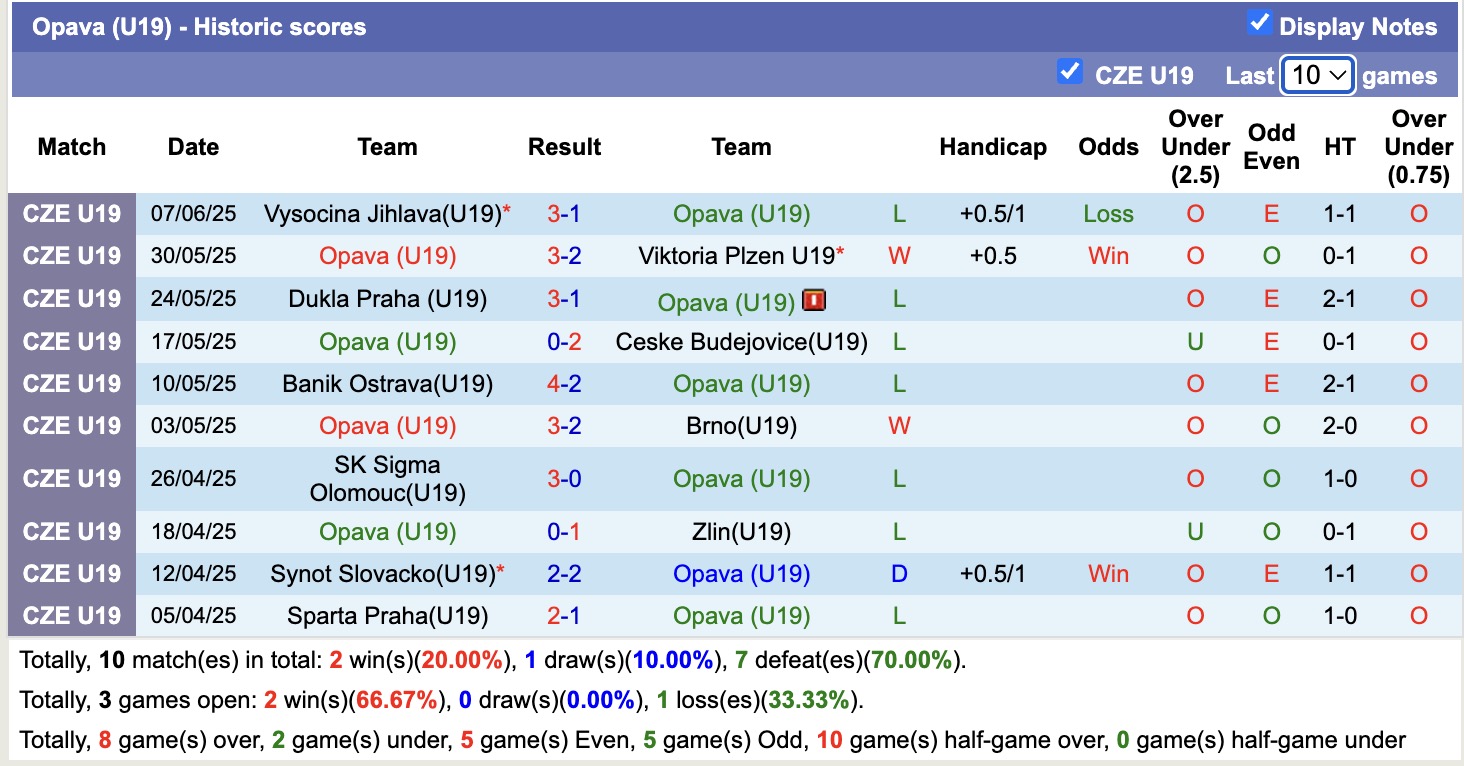Click the CZE U19 badge on the Synot Slovacko row
The width and height of the screenshot is (1464, 766).
click(71, 573)
